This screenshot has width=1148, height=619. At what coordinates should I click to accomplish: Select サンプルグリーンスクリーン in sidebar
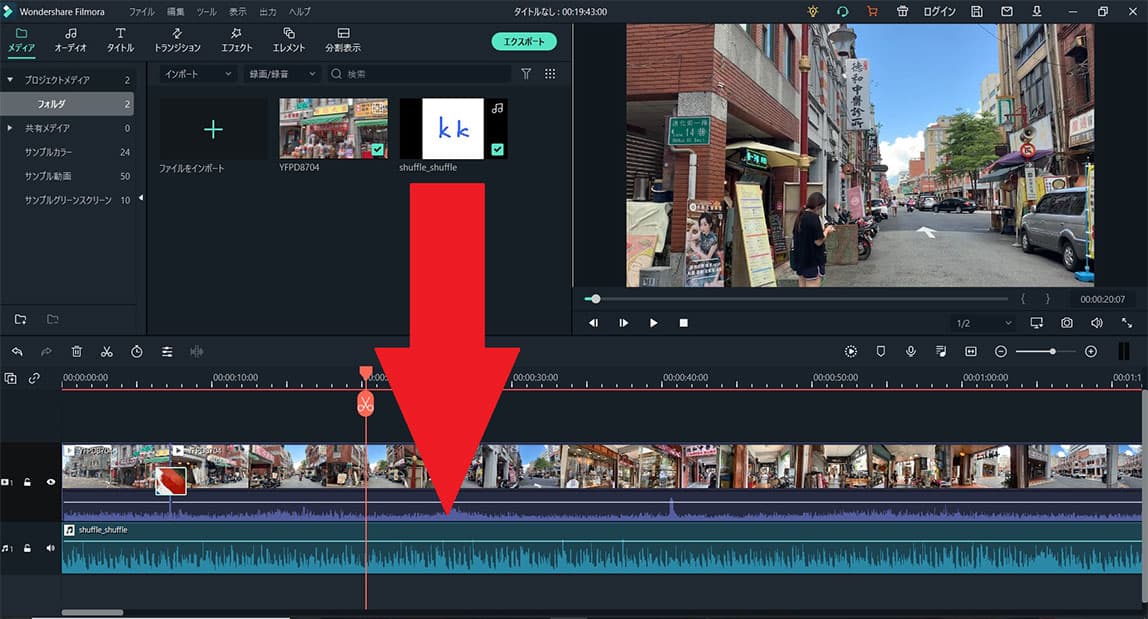68,200
